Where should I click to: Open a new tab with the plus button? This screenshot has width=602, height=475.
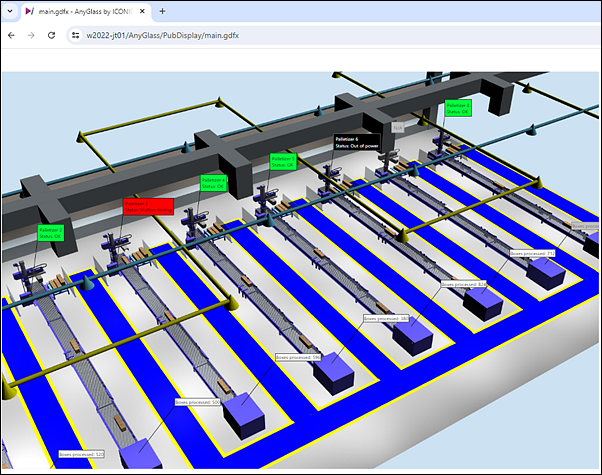162,12
